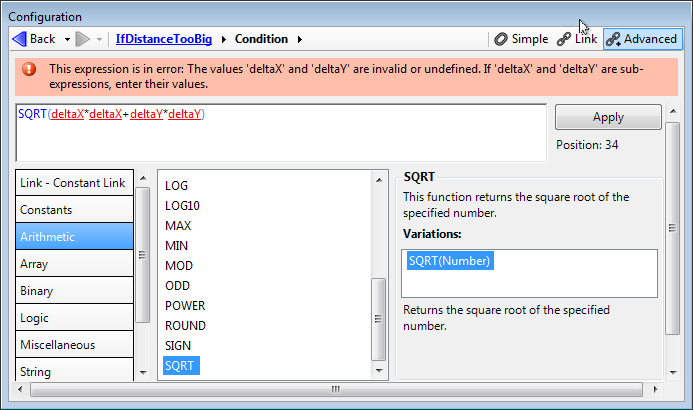Open the Forward history dropdown arrow
The width and height of the screenshot is (693, 410).
pyautogui.click(x=101, y=39)
